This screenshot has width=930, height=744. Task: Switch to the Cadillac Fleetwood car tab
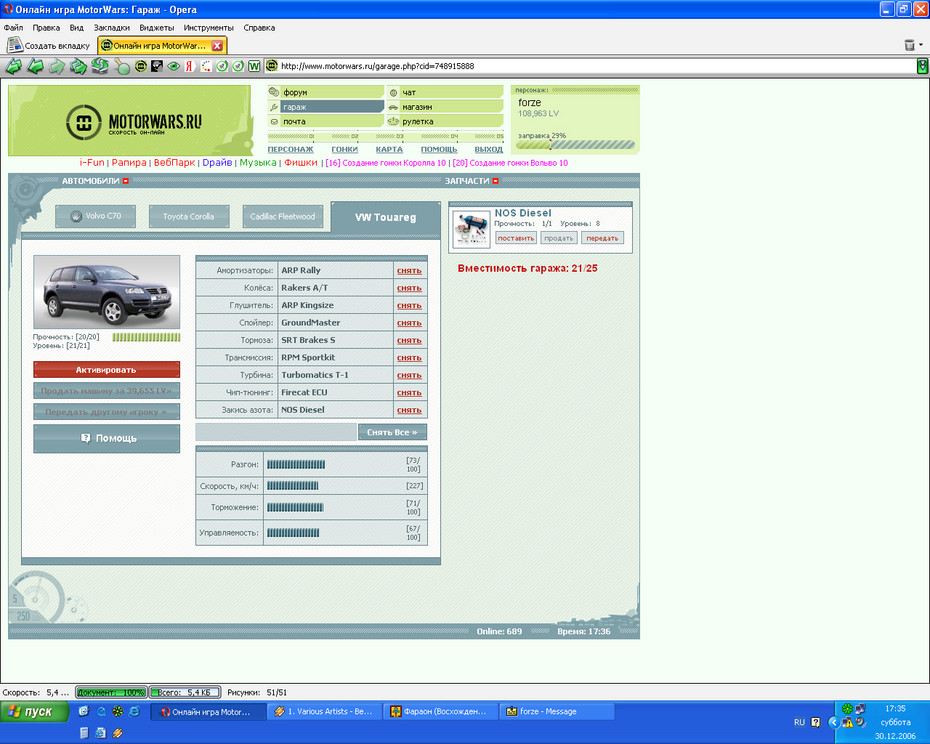tap(282, 217)
